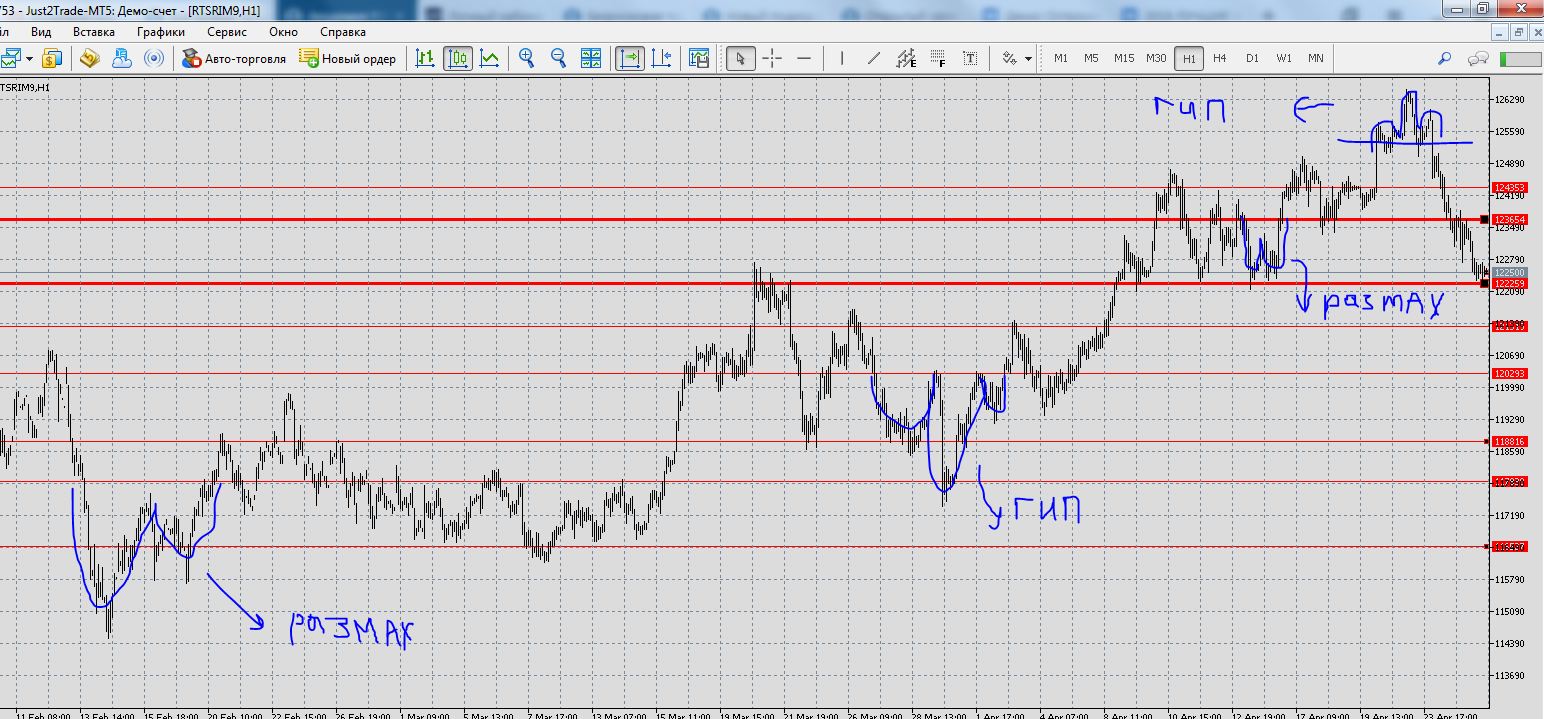The width and height of the screenshot is (1544, 719).
Task: Switch timeframe to W1
Action: pyautogui.click(x=1284, y=58)
